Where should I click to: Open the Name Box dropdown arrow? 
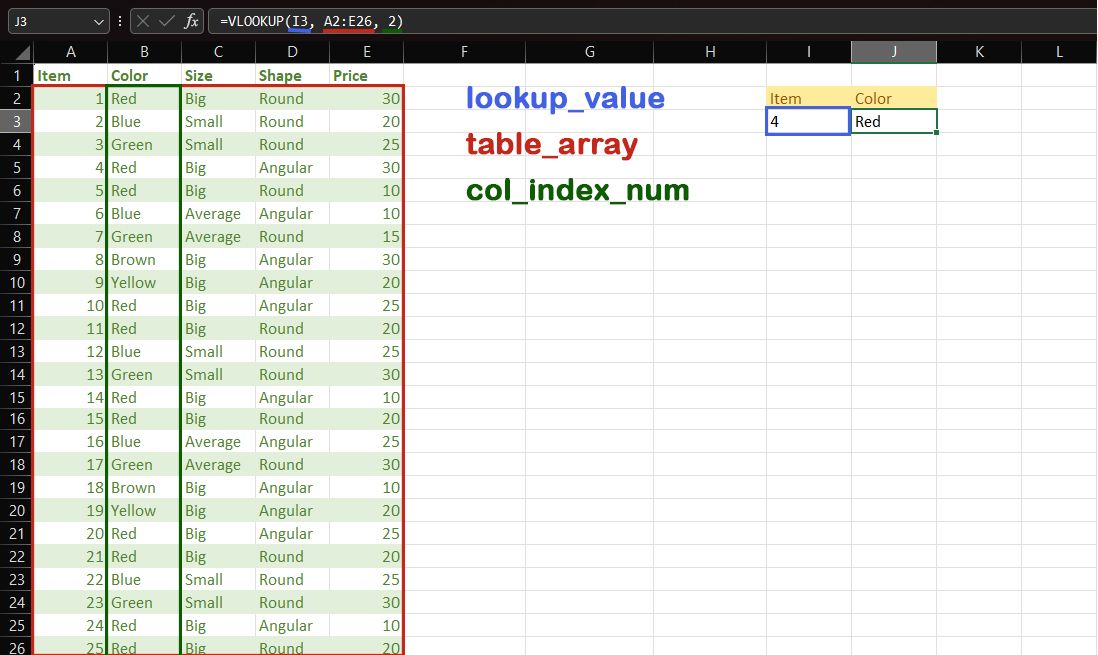(x=99, y=20)
